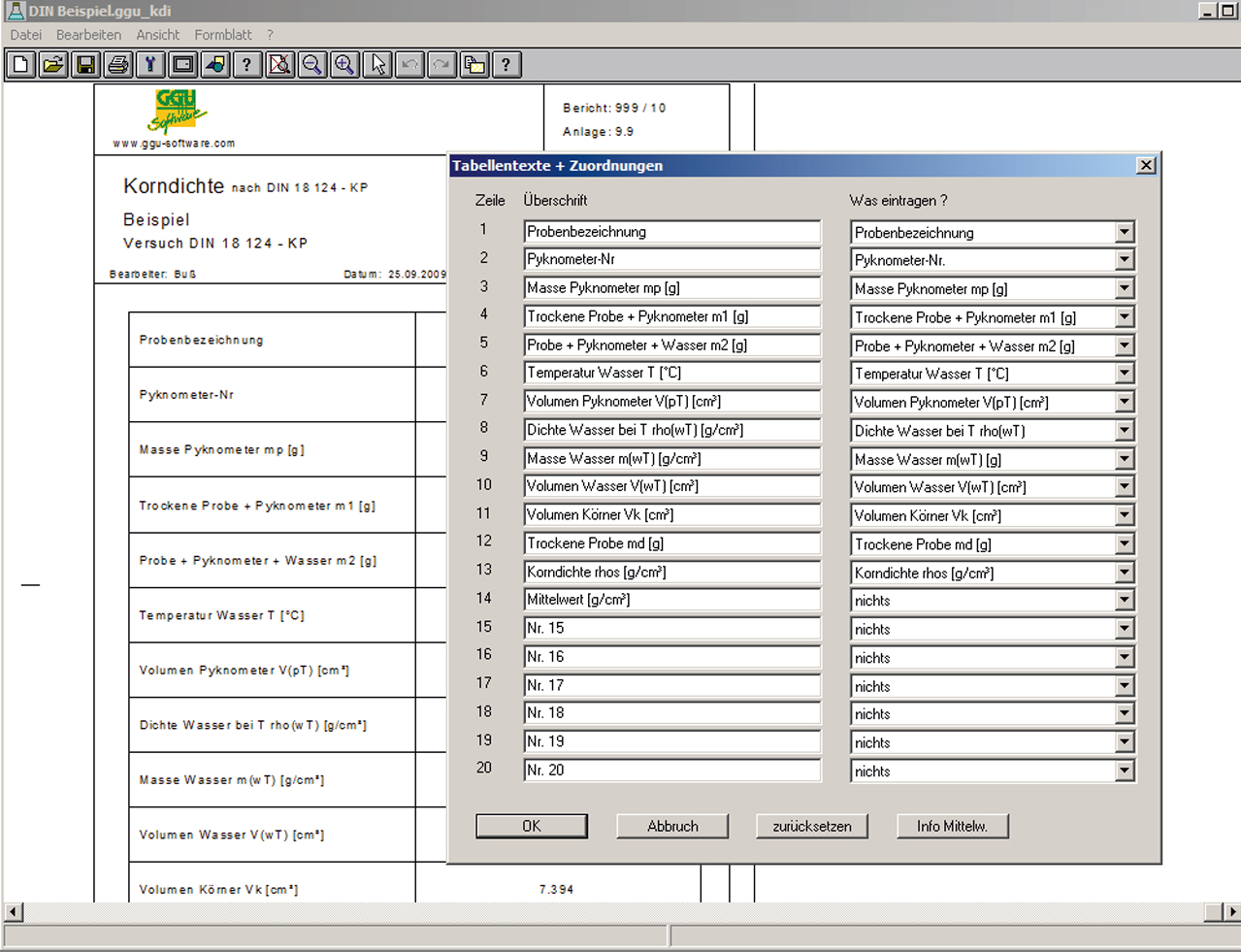Click the row 1 Probenbezeichnung heading field
Screen dimensions: 1241x952
pos(672,232)
